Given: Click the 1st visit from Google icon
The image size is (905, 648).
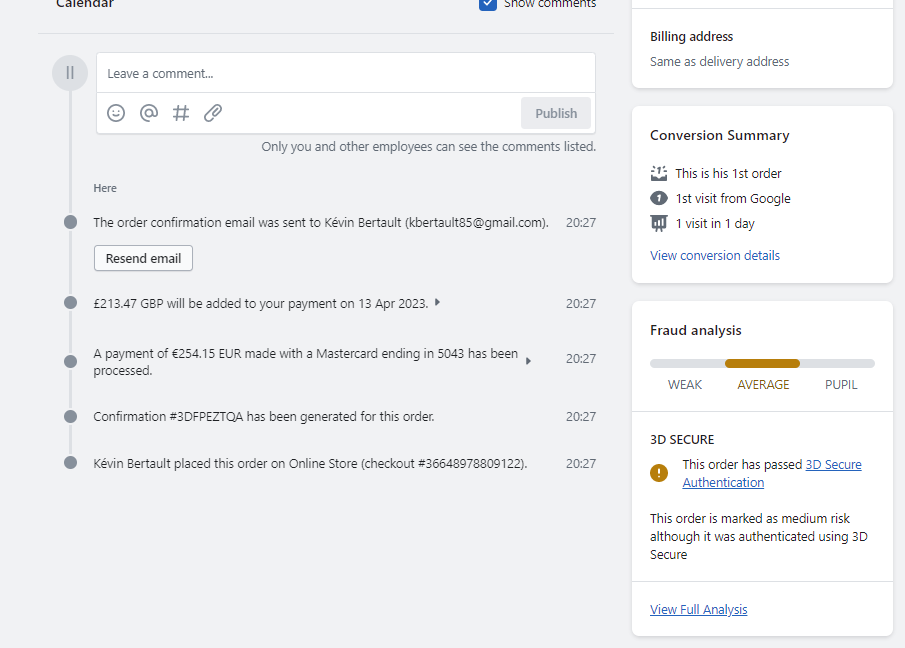Looking at the screenshot, I should tap(658, 198).
